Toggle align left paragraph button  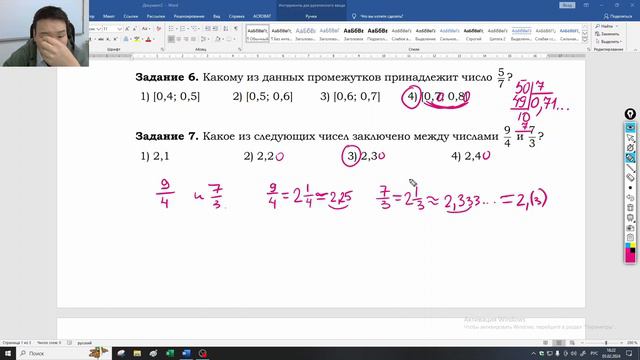click(171, 39)
